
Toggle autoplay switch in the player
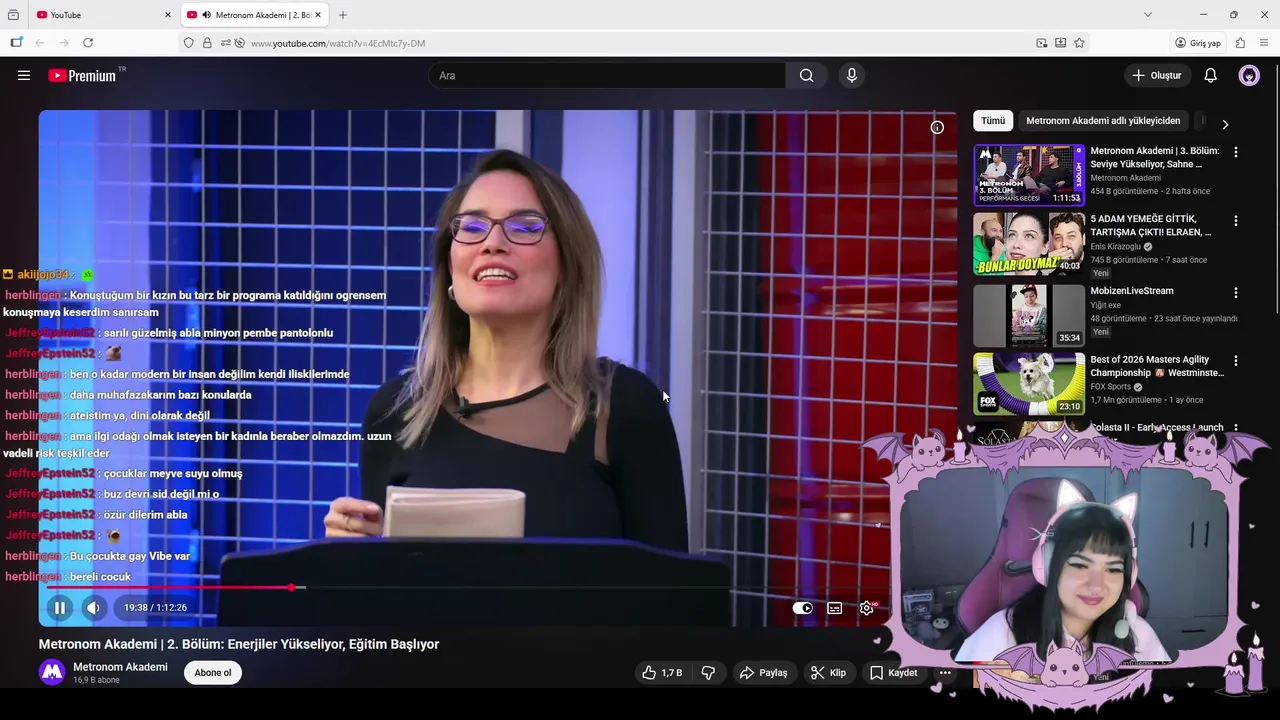point(803,608)
